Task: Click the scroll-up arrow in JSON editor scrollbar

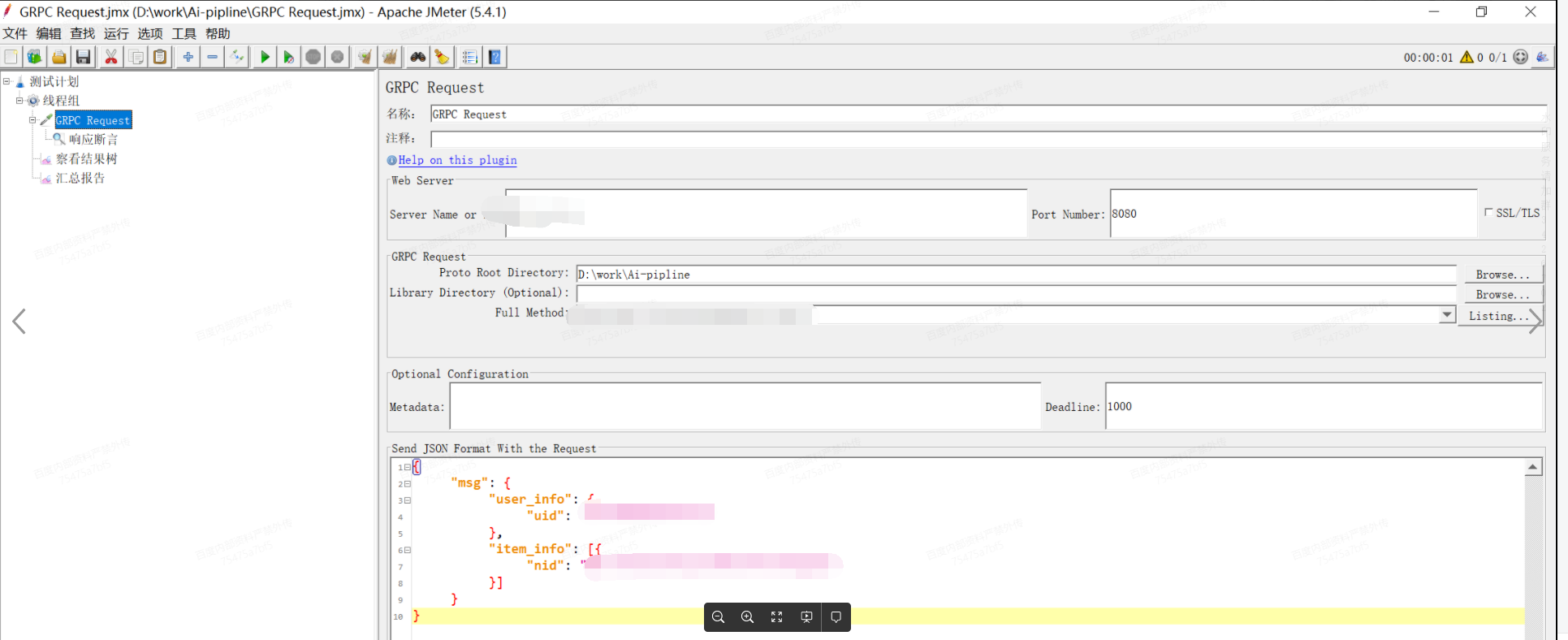Action: click(x=1533, y=467)
